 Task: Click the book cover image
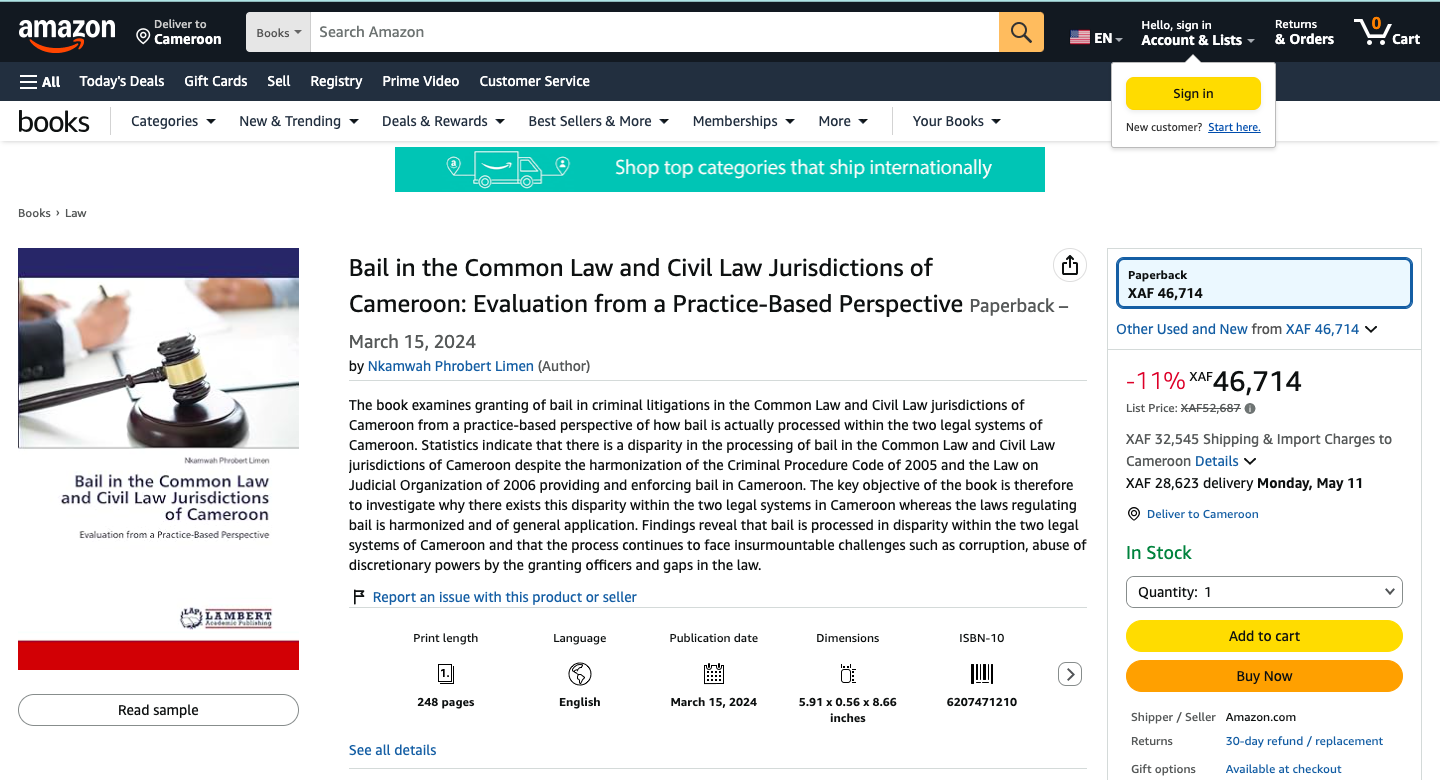click(x=158, y=458)
